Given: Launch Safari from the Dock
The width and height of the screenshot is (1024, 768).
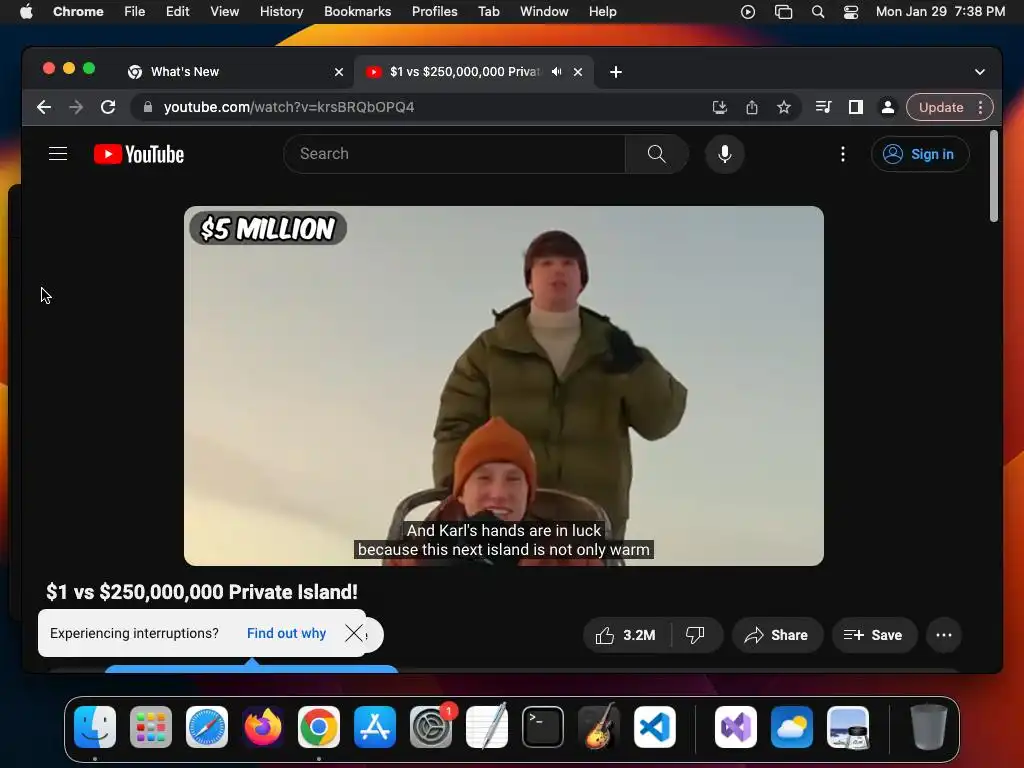Looking at the screenshot, I should pyautogui.click(x=207, y=727).
